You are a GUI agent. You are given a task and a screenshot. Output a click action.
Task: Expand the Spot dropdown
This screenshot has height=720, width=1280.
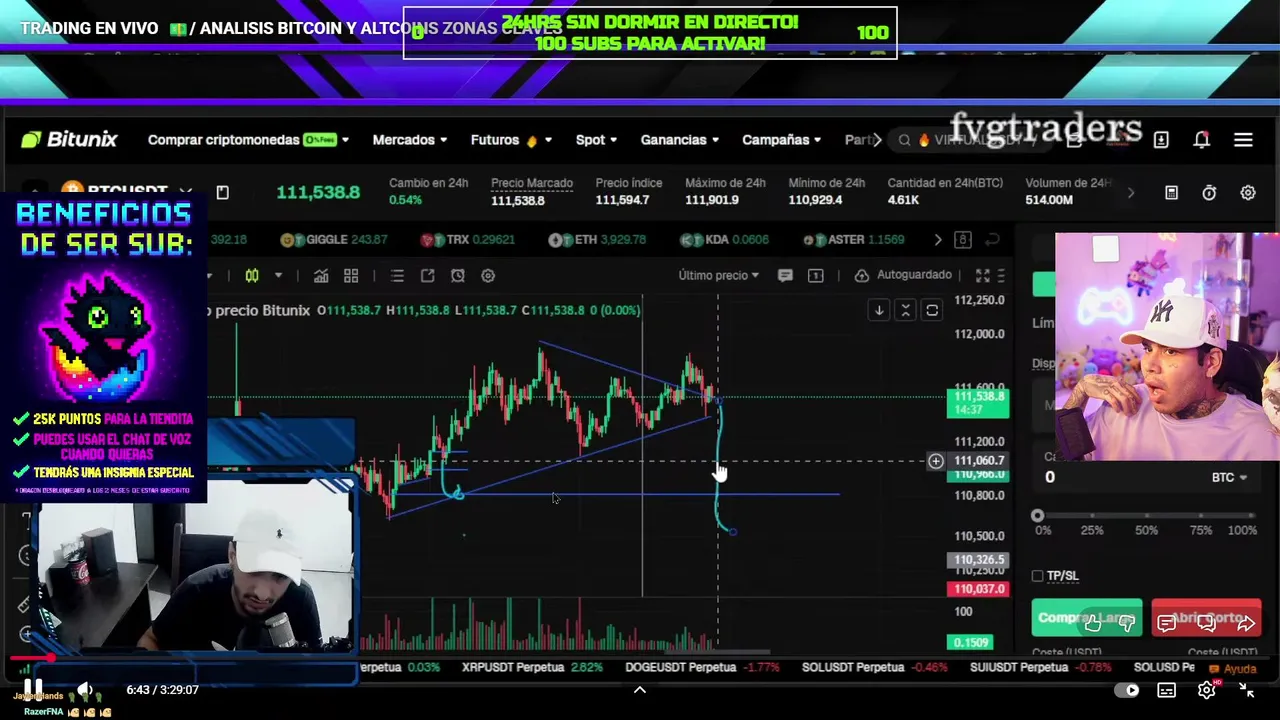(x=596, y=140)
